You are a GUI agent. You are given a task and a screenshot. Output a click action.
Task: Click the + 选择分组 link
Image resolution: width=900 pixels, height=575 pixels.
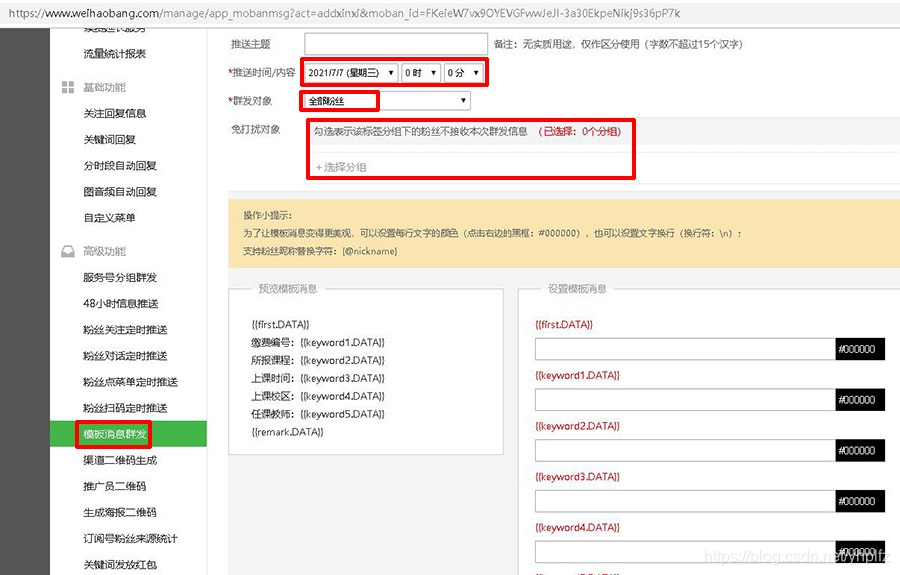coord(341,167)
